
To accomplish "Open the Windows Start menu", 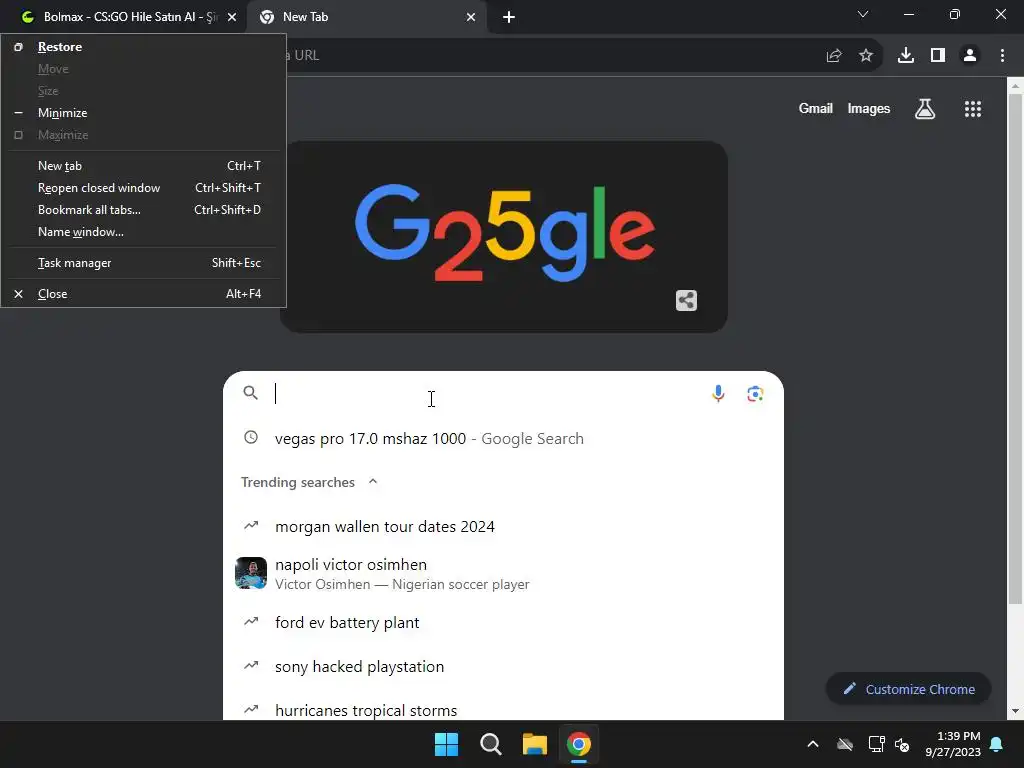I will (x=447, y=744).
